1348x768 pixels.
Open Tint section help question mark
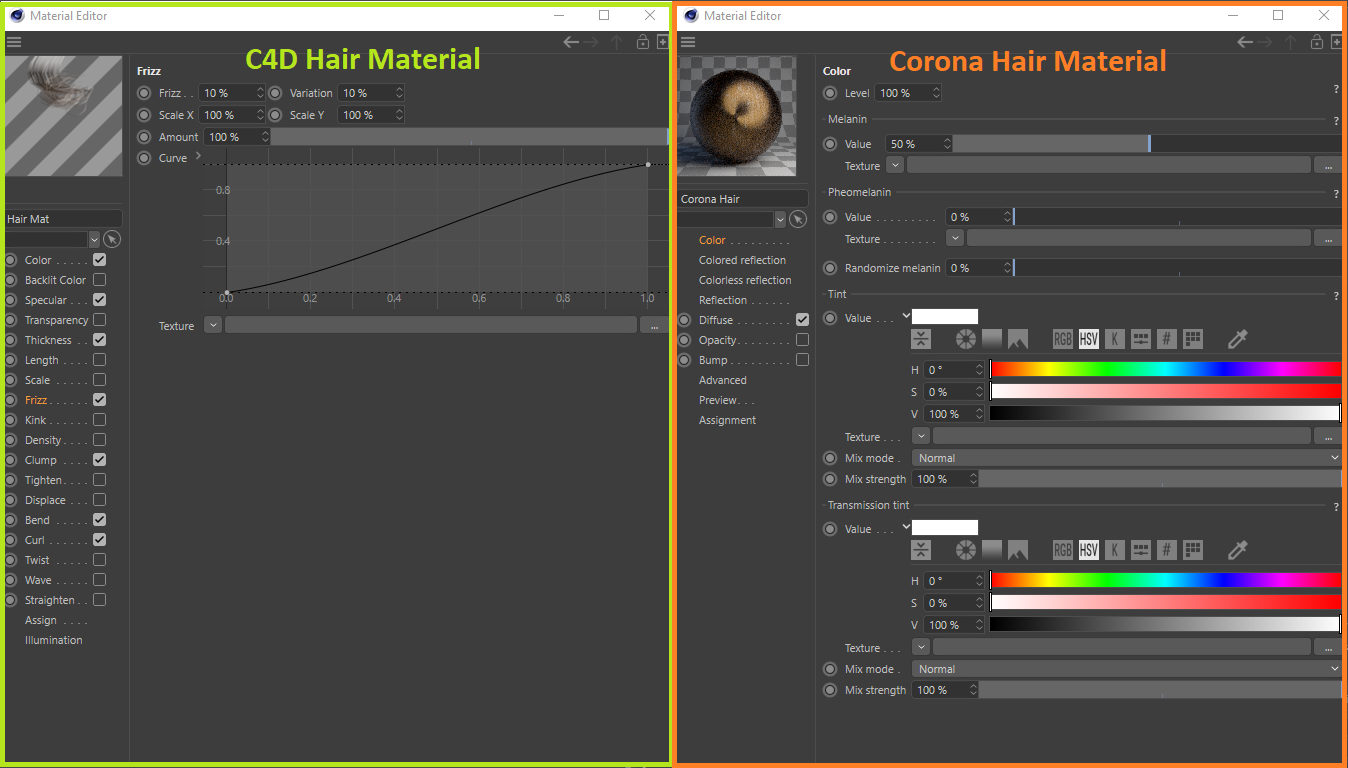1336,296
